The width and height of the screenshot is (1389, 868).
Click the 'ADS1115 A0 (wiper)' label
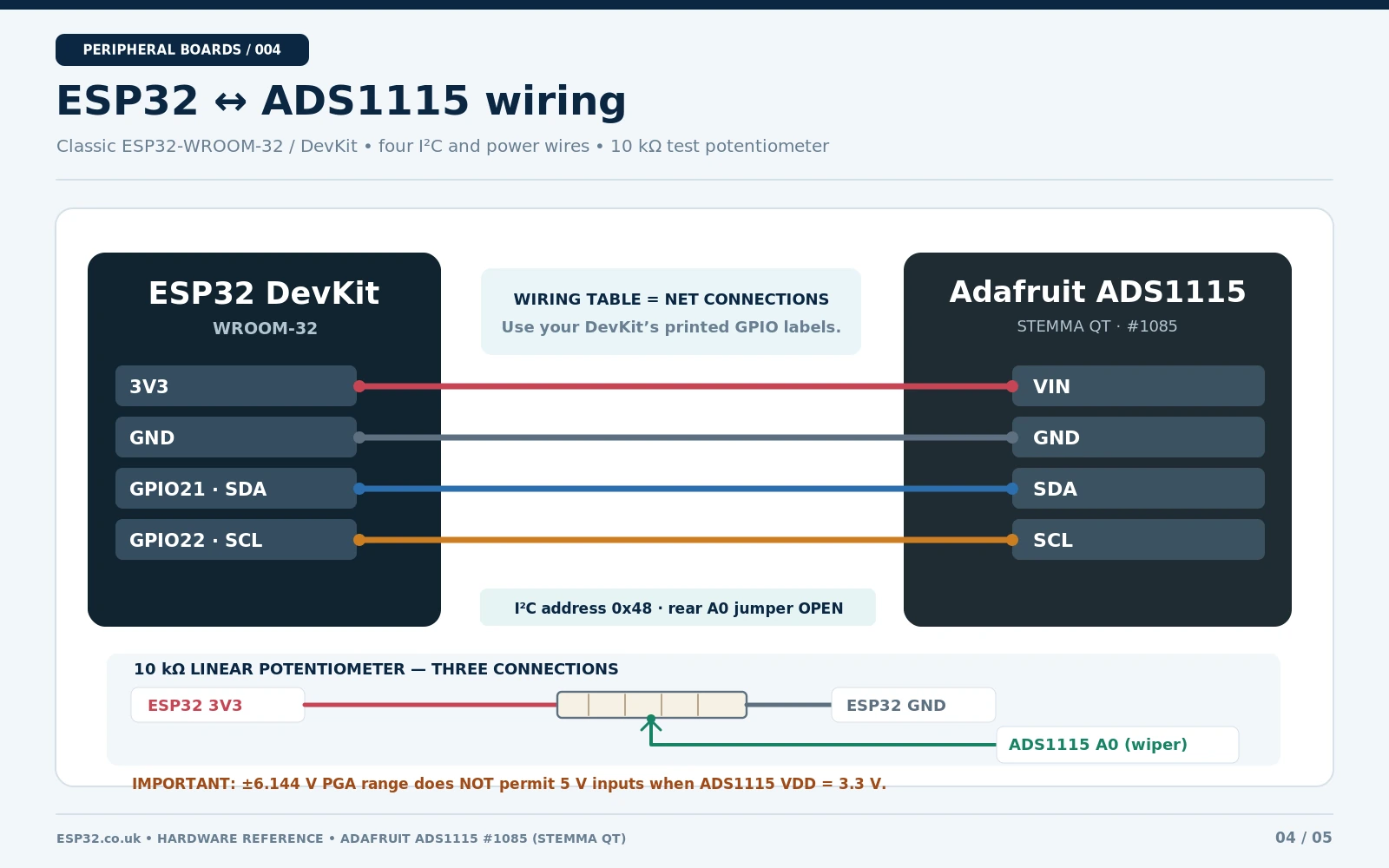click(x=1117, y=745)
